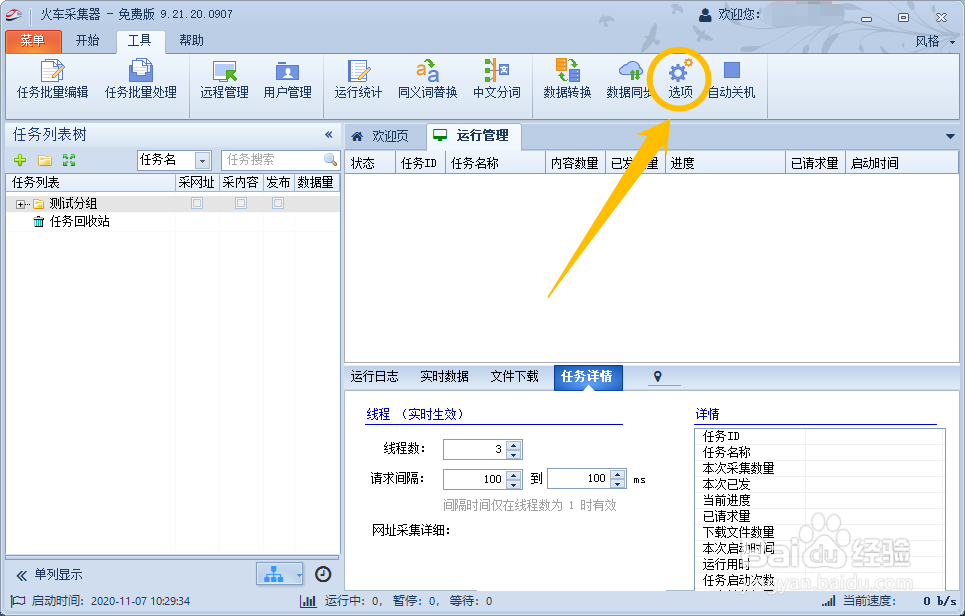
Task: Click the status bar flag icon
Action: (18, 601)
